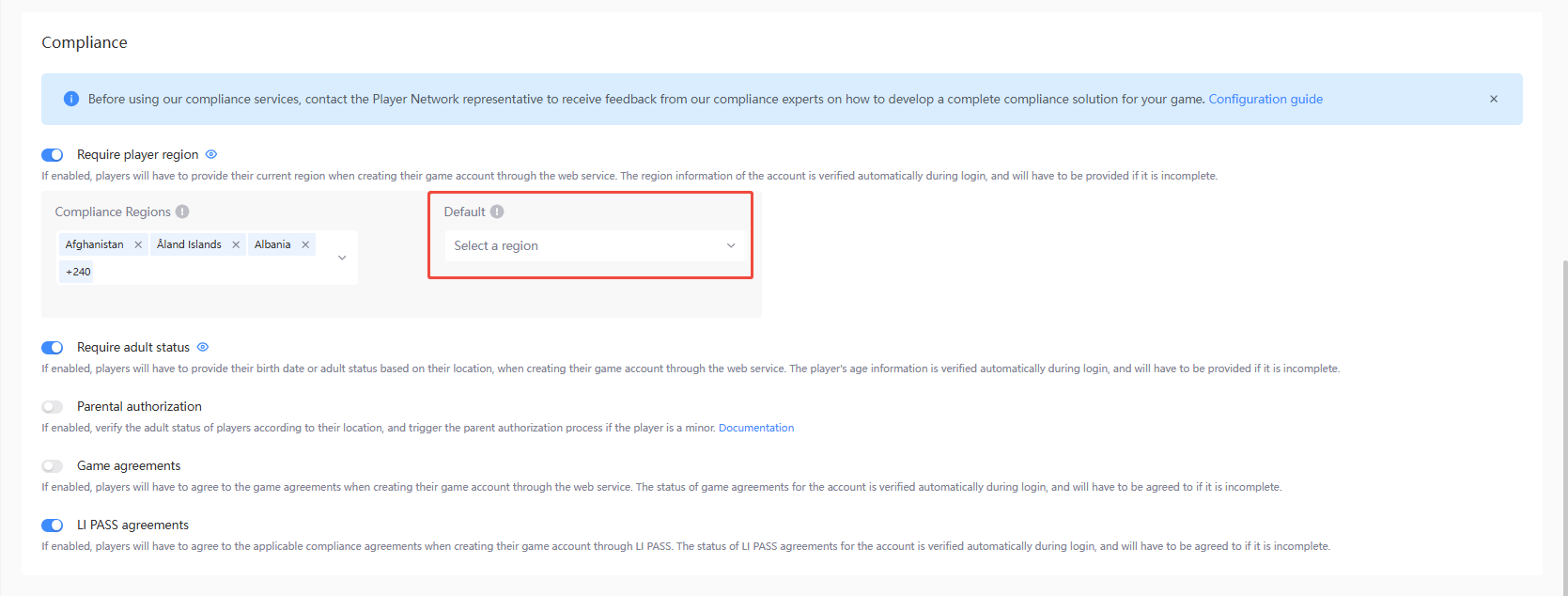Open the Select a region dropdown

(x=594, y=245)
